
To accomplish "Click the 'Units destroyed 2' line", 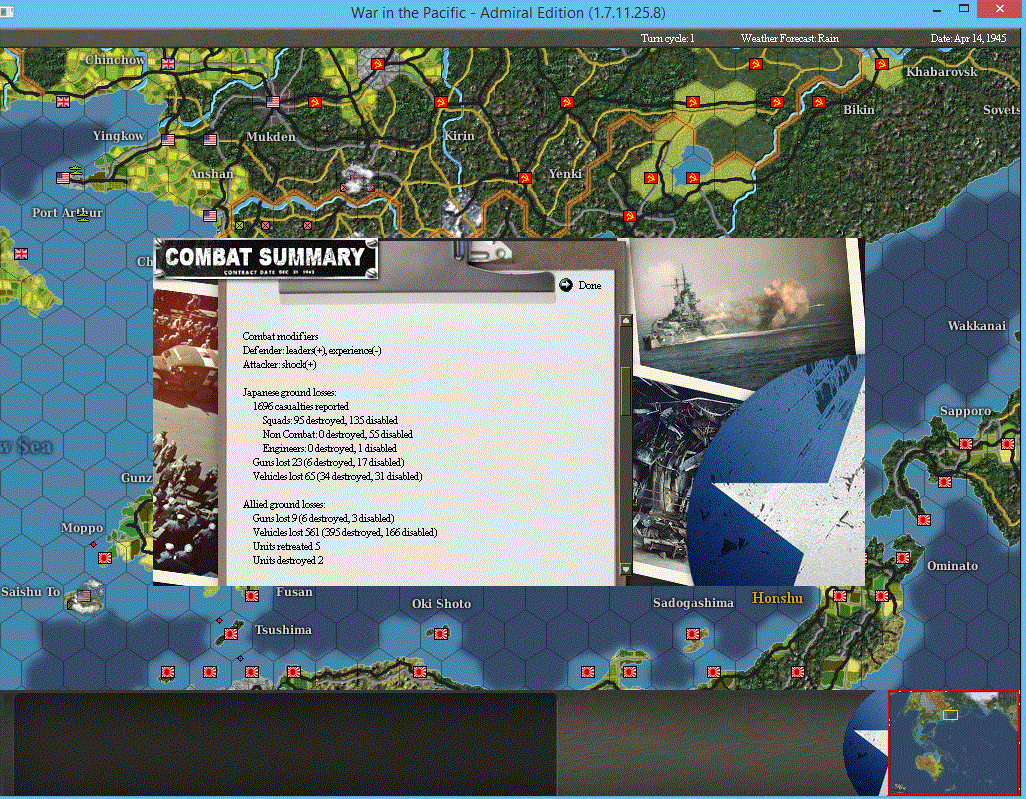I will tap(288, 560).
